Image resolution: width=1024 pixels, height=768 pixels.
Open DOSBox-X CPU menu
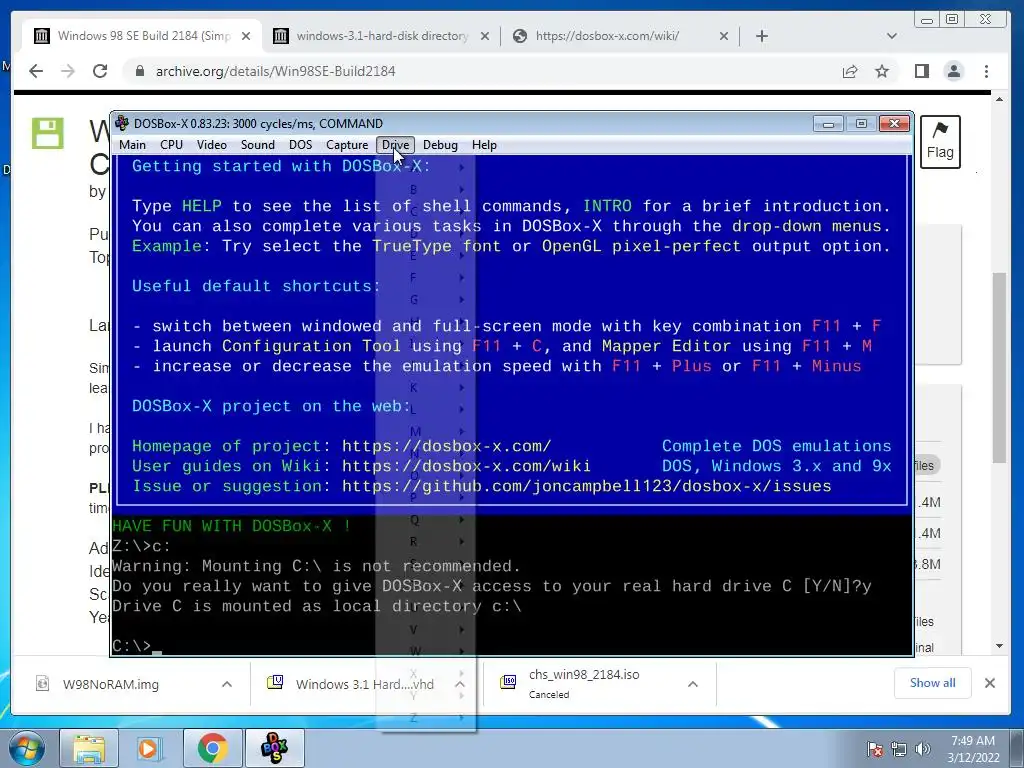coord(171,145)
